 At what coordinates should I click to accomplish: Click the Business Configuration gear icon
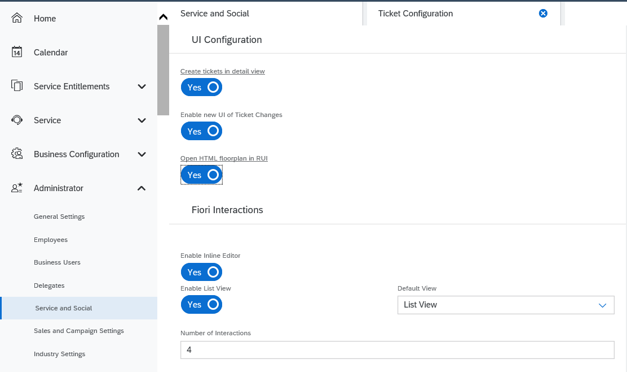pyautogui.click(x=17, y=154)
